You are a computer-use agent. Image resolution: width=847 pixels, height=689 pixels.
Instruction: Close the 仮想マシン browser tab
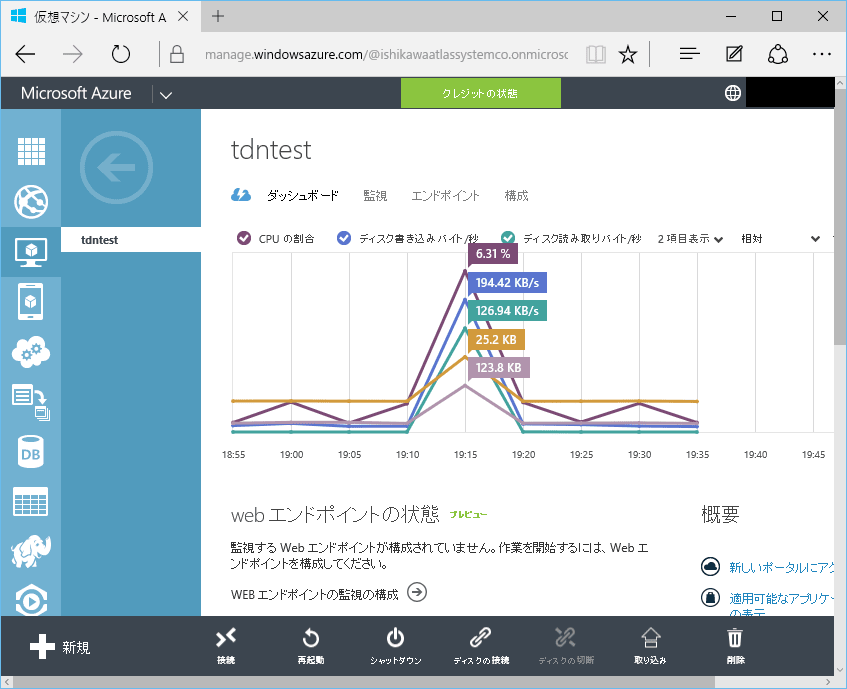pos(183,16)
